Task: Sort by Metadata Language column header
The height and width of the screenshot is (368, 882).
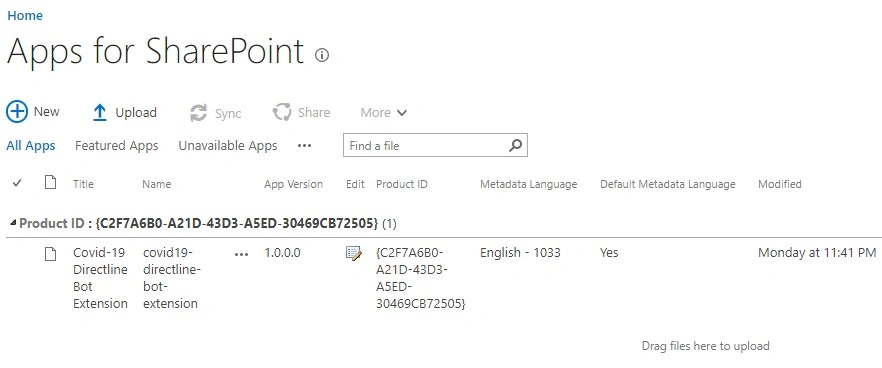Action: (x=529, y=184)
